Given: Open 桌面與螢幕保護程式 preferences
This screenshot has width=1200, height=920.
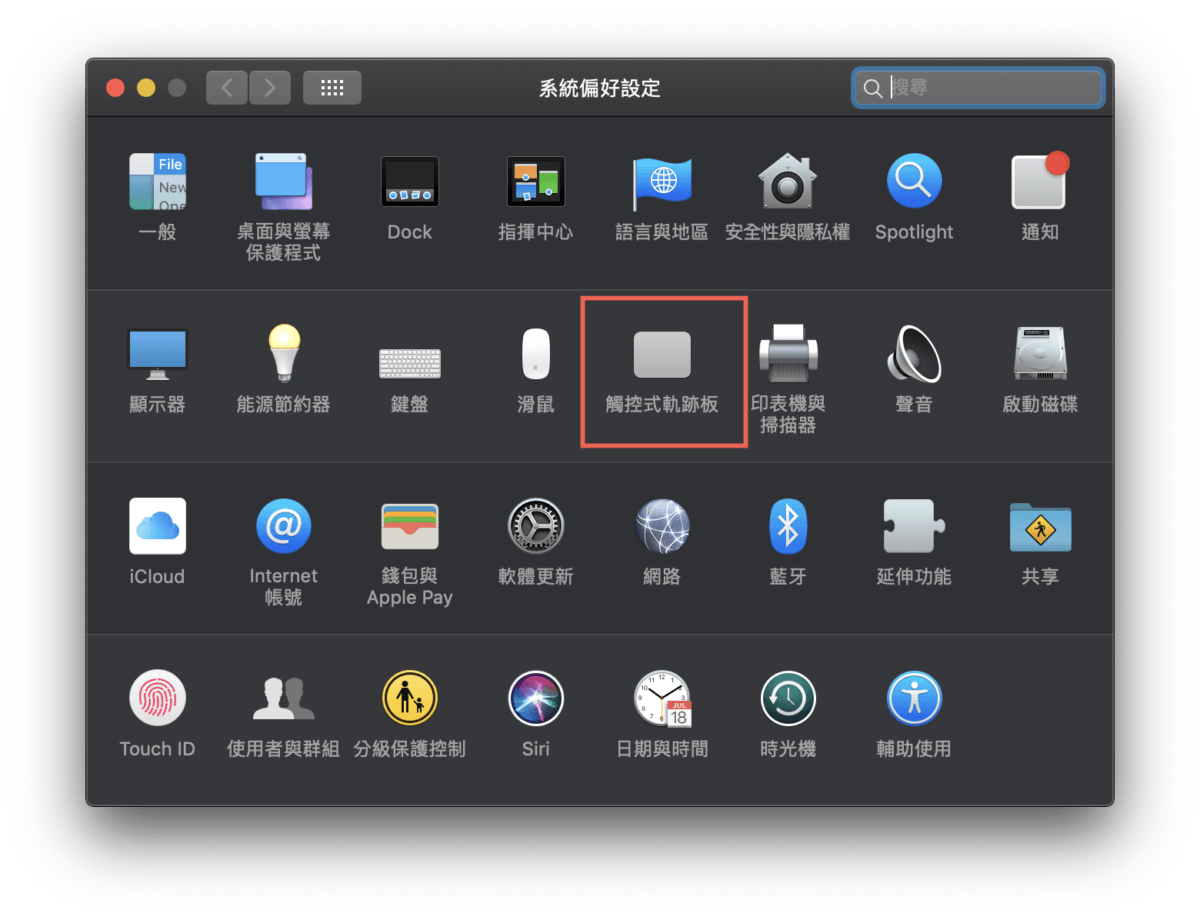Looking at the screenshot, I should [283, 181].
